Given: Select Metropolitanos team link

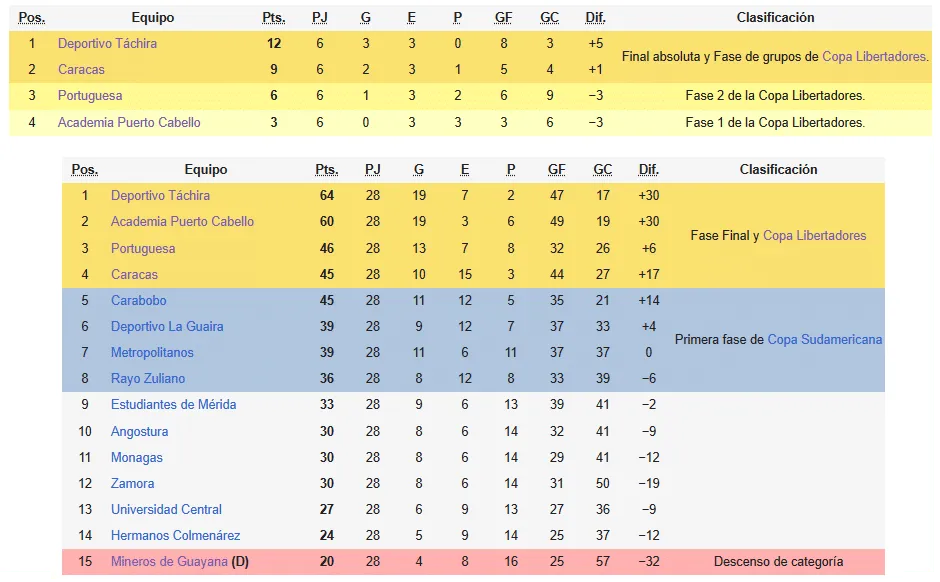Looking at the screenshot, I should coord(152,352).
